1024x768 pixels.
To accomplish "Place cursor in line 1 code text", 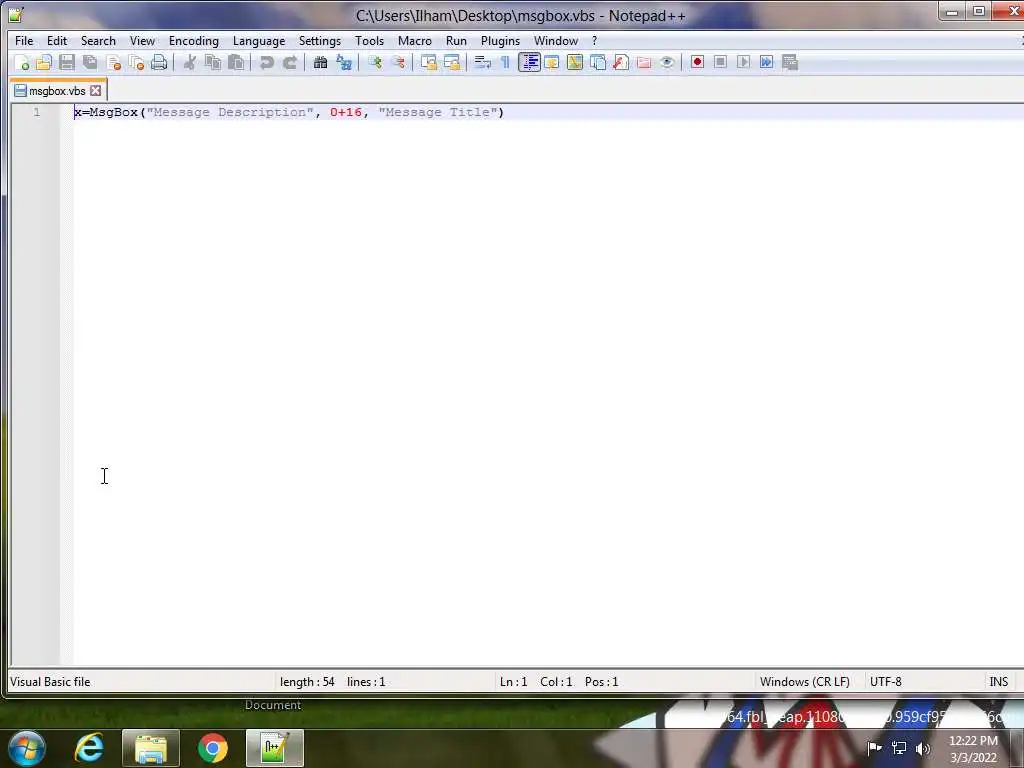I will click(x=289, y=112).
